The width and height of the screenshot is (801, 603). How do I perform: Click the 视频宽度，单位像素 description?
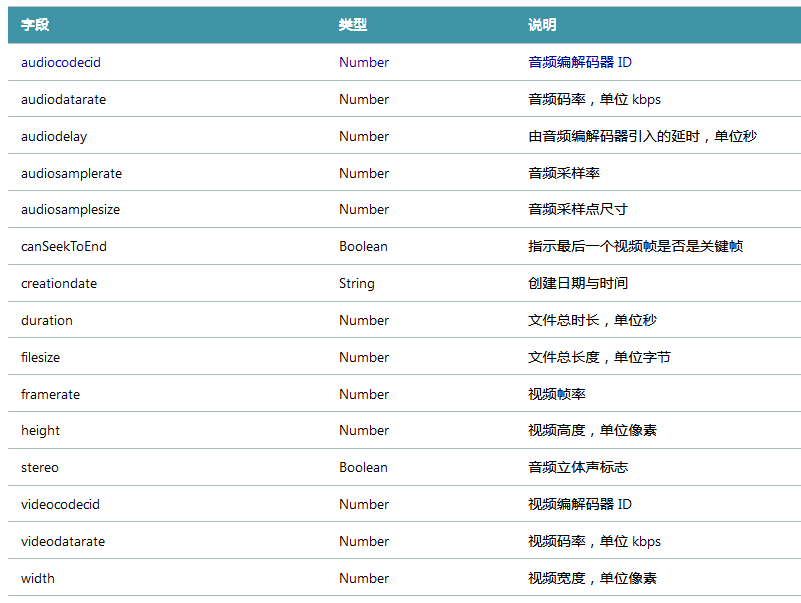pos(592,578)
